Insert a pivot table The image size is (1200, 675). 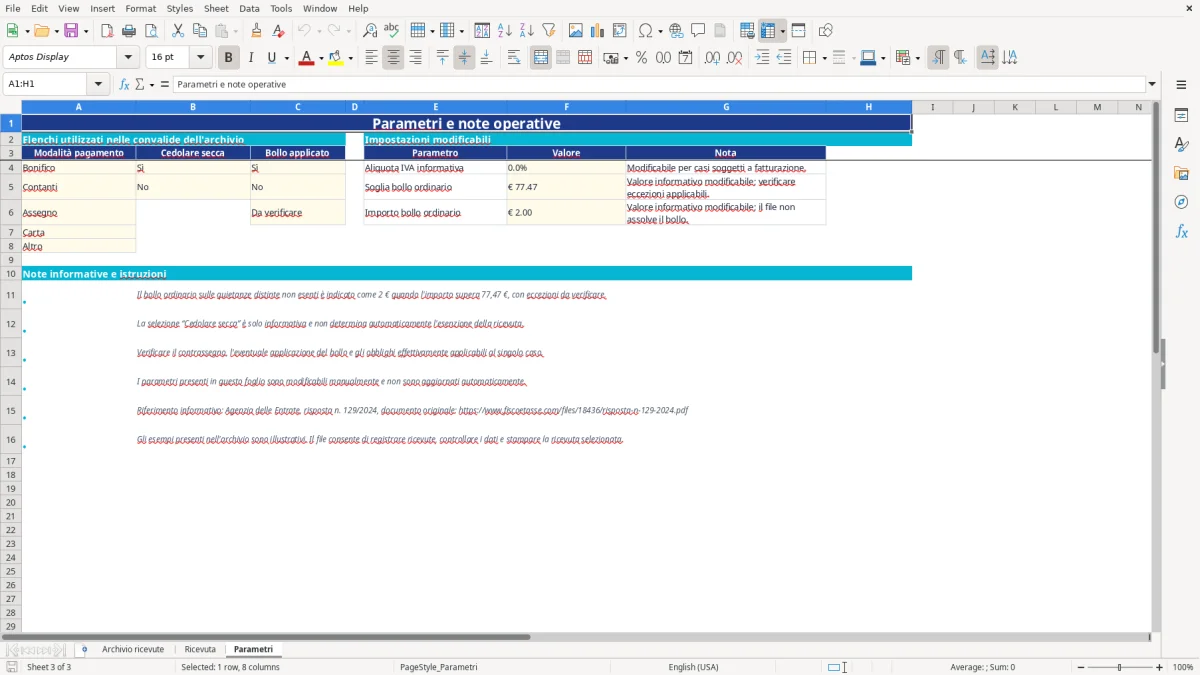pos(620,30)
